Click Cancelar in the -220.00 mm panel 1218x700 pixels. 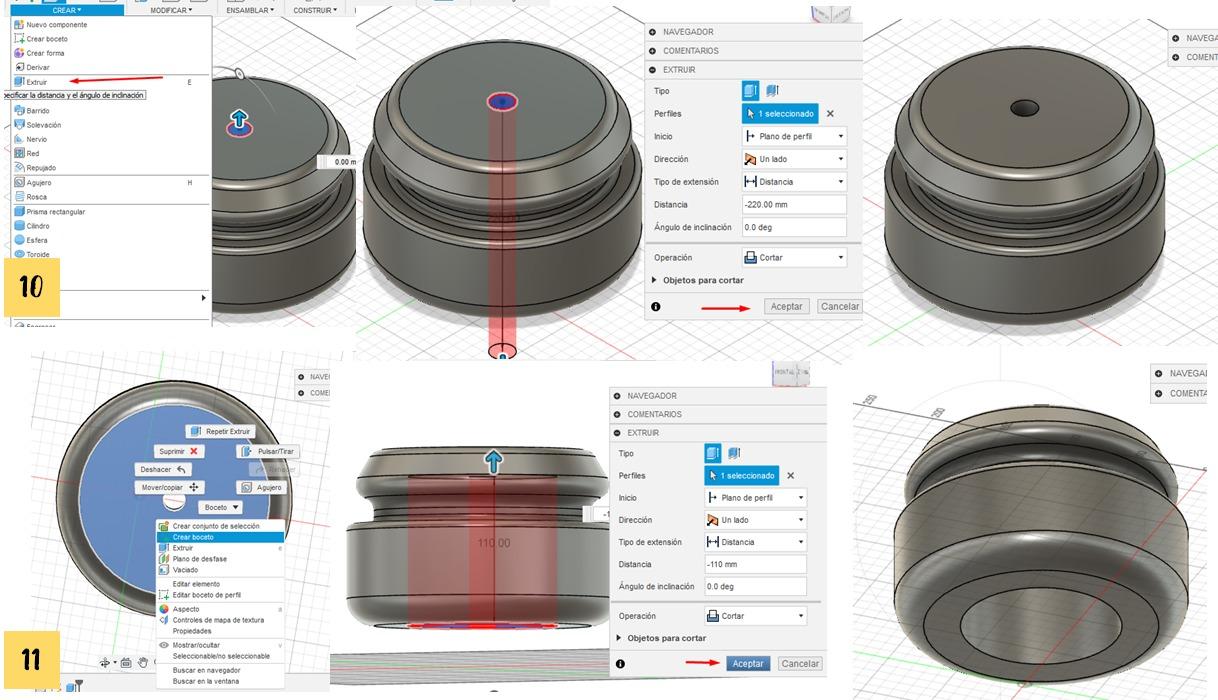tap(839, 307)
